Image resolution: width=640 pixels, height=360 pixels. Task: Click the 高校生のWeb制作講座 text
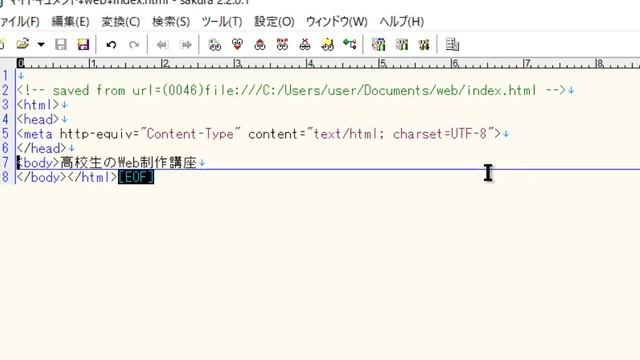point(129,162)
